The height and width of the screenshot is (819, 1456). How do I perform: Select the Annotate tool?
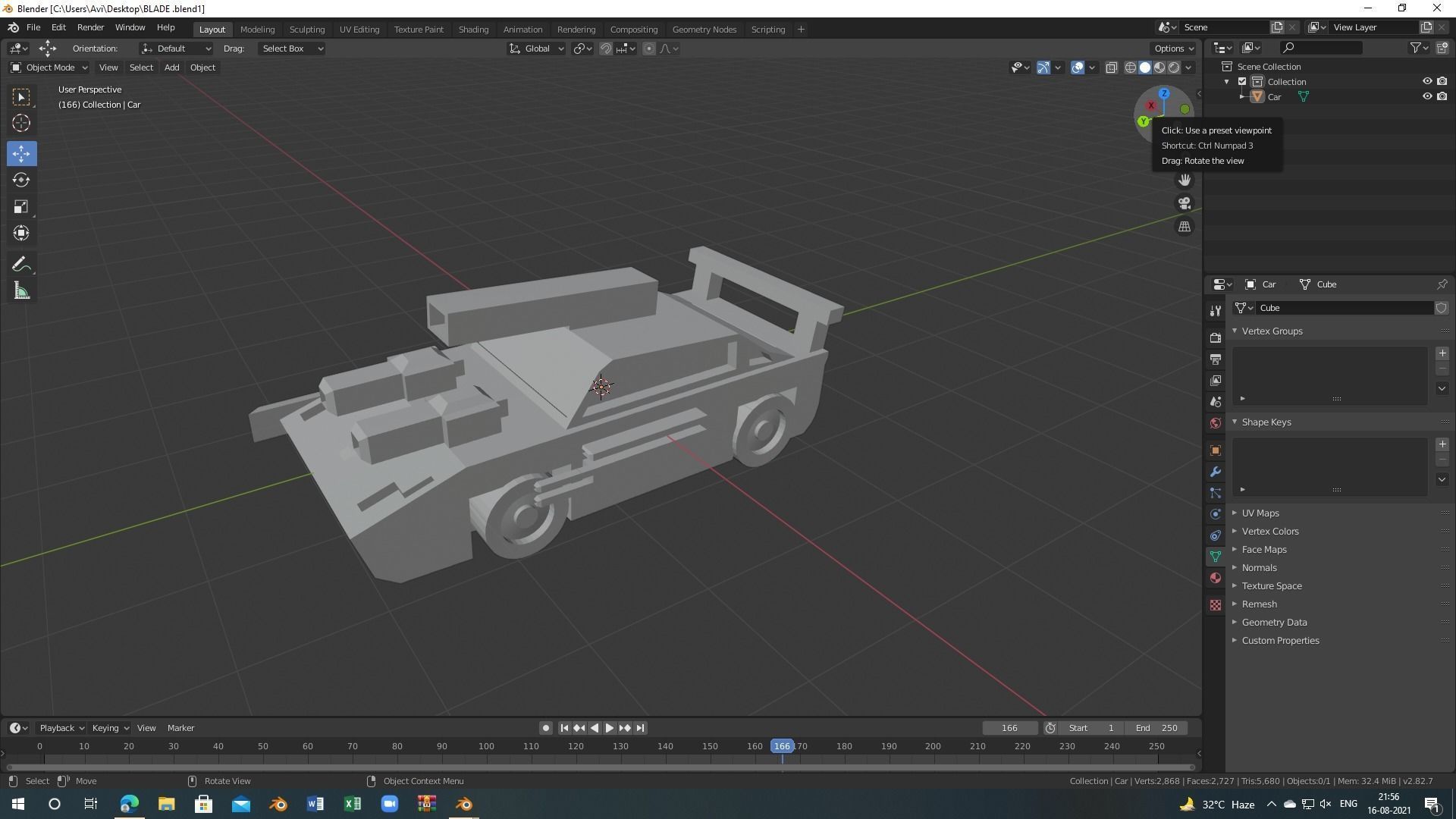pyautogui.click(x=21, y=264)
